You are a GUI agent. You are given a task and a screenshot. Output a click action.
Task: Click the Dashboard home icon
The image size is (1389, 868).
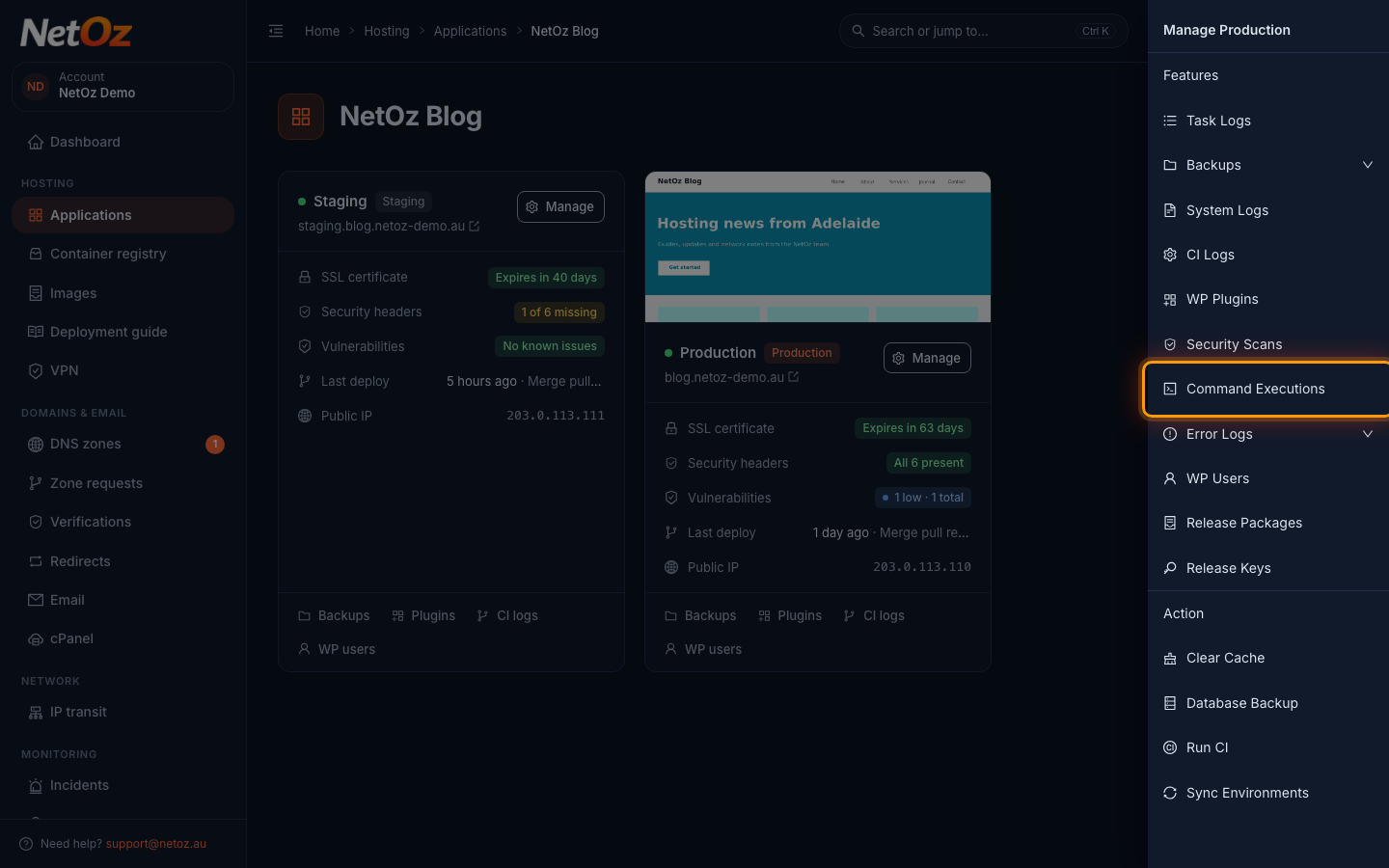click(x=36, y=142)
